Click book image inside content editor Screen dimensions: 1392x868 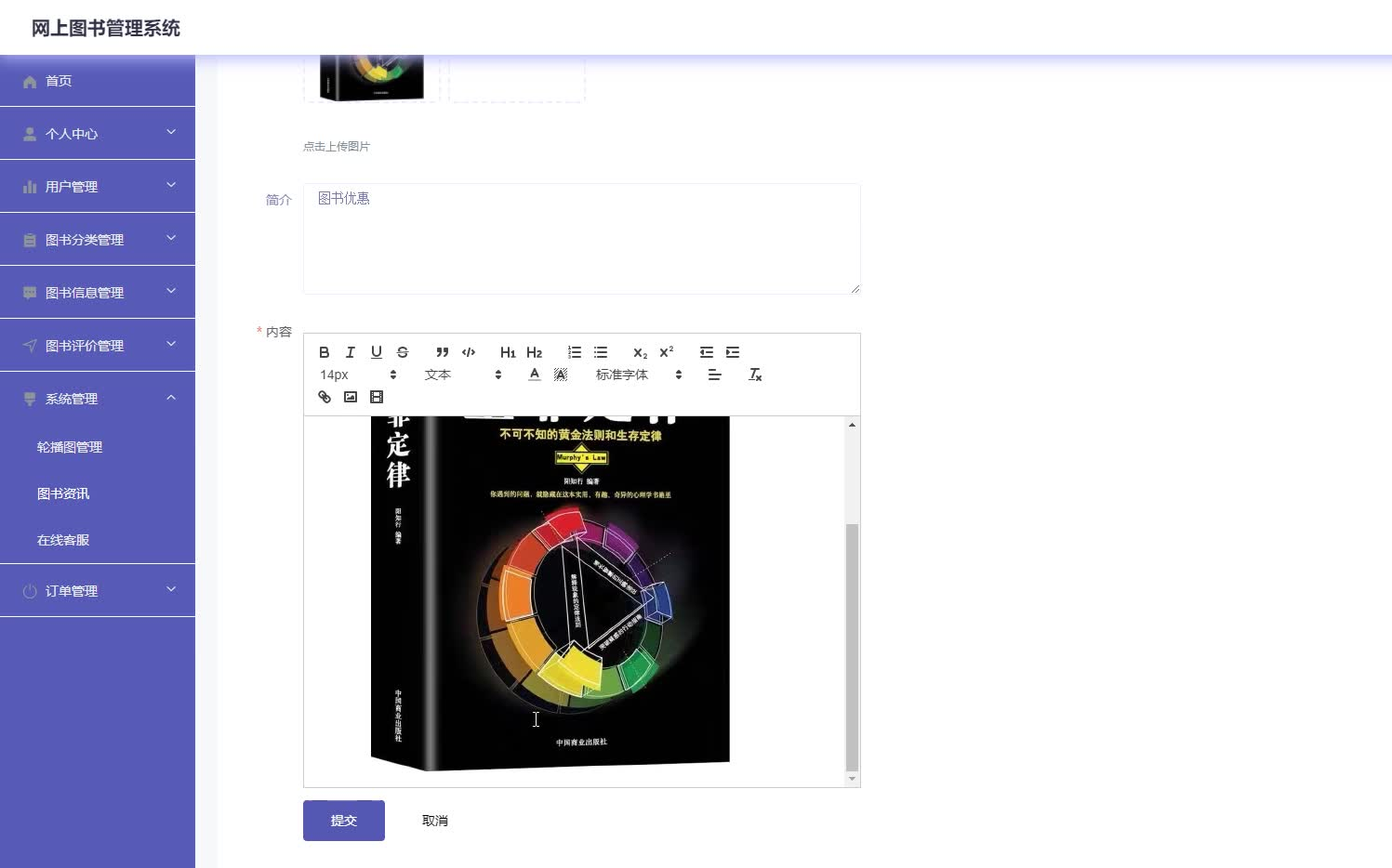[x=550, y=593]
